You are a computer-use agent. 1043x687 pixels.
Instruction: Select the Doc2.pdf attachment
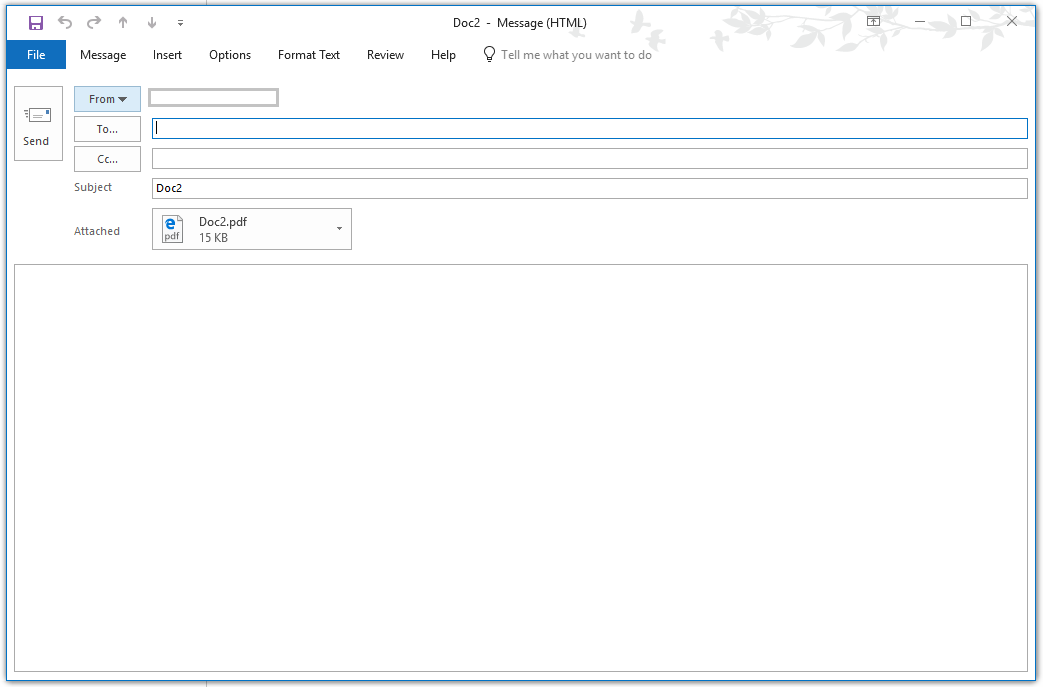pos(251,229)
